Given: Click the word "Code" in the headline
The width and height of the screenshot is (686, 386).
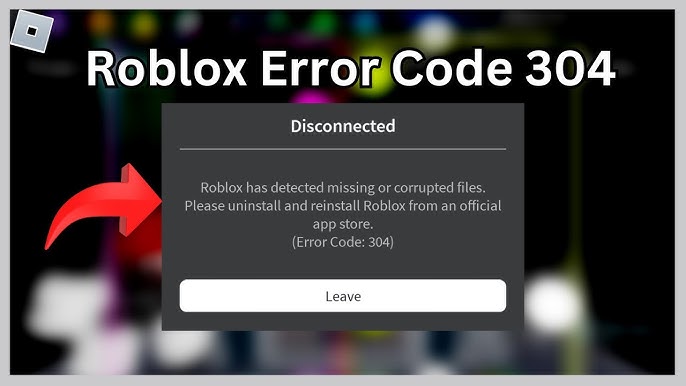Looking at the screenshot, I should (452, 69).
